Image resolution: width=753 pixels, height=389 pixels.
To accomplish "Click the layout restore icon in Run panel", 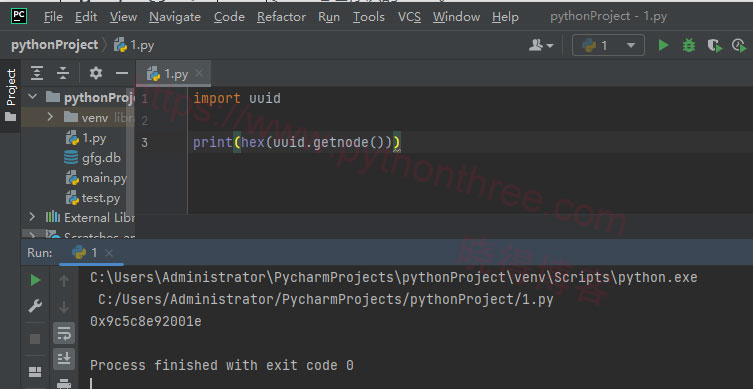I will [x=35, y=372].
